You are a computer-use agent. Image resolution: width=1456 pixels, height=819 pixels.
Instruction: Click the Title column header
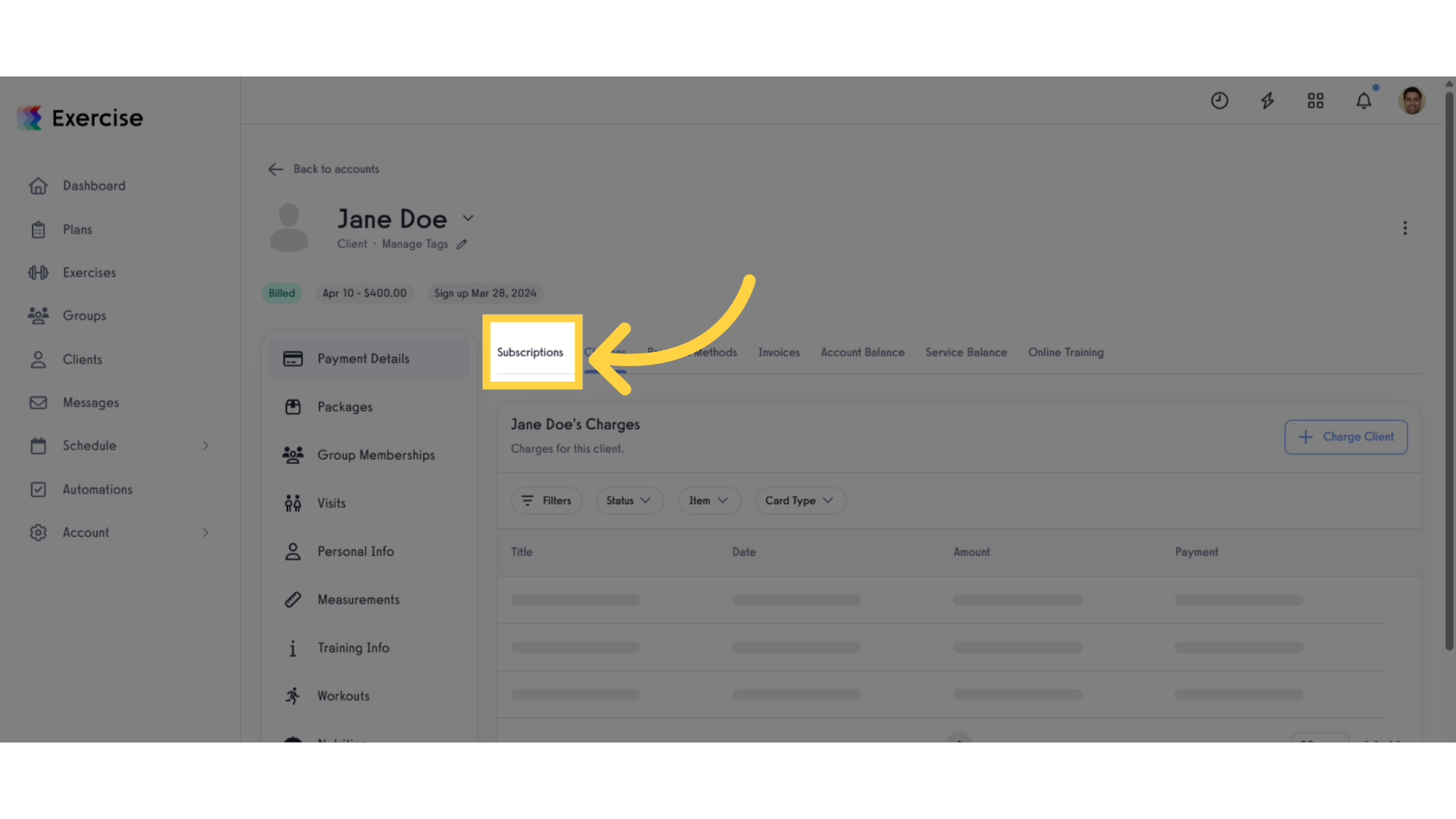coord(522,552)
